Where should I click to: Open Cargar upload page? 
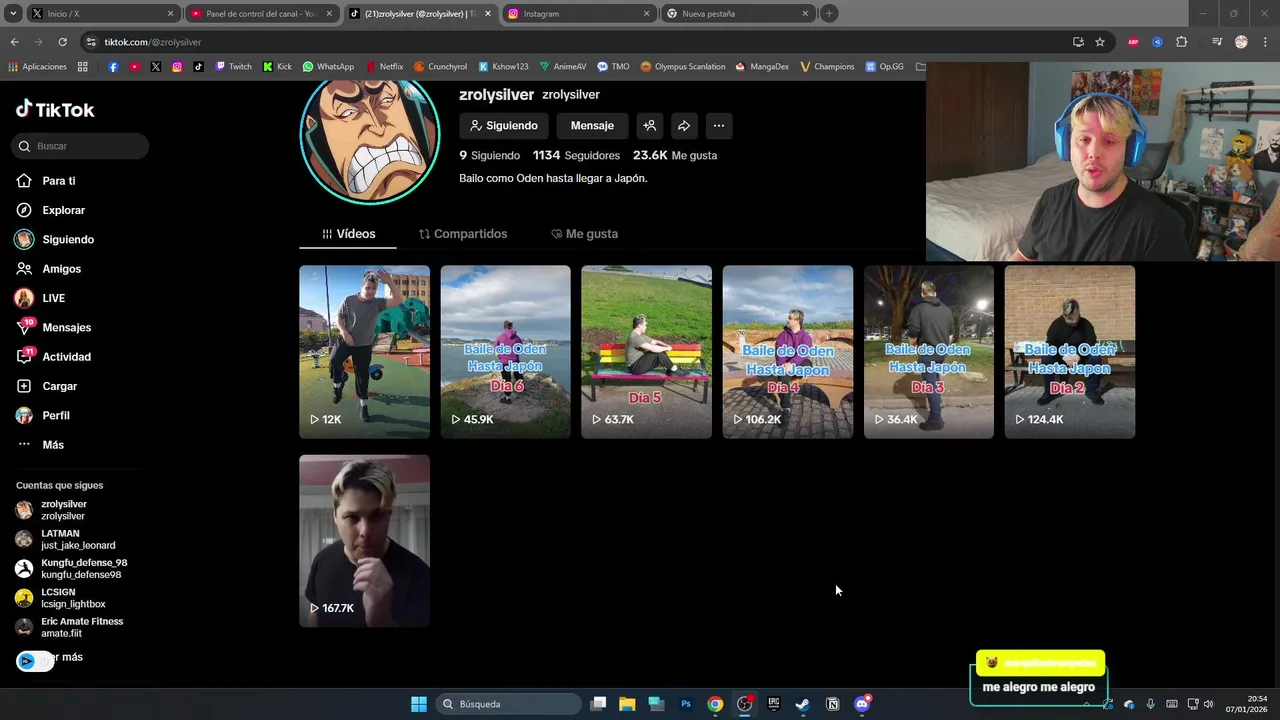pos(46,386)
